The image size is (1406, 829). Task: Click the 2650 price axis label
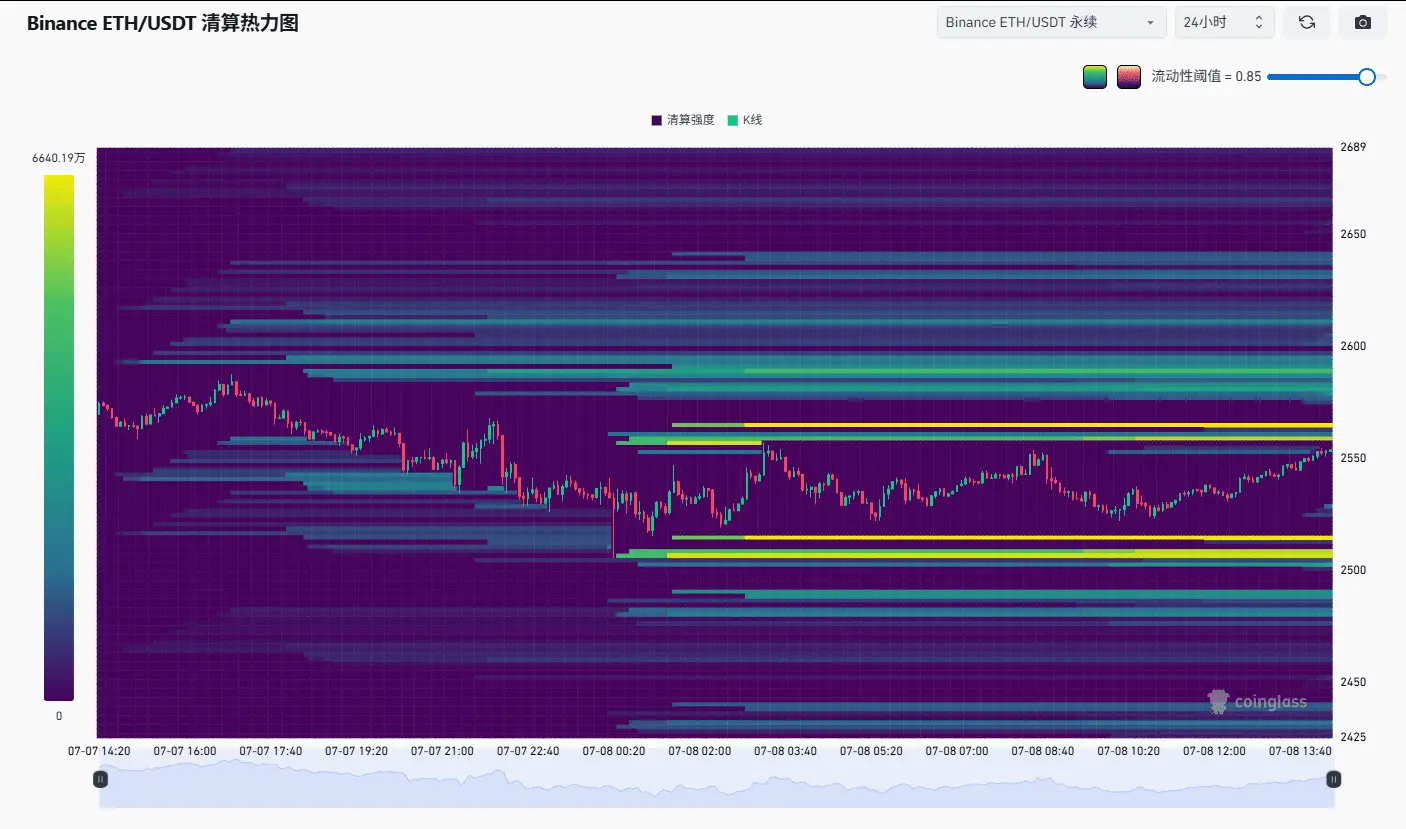pos(1353,234)
